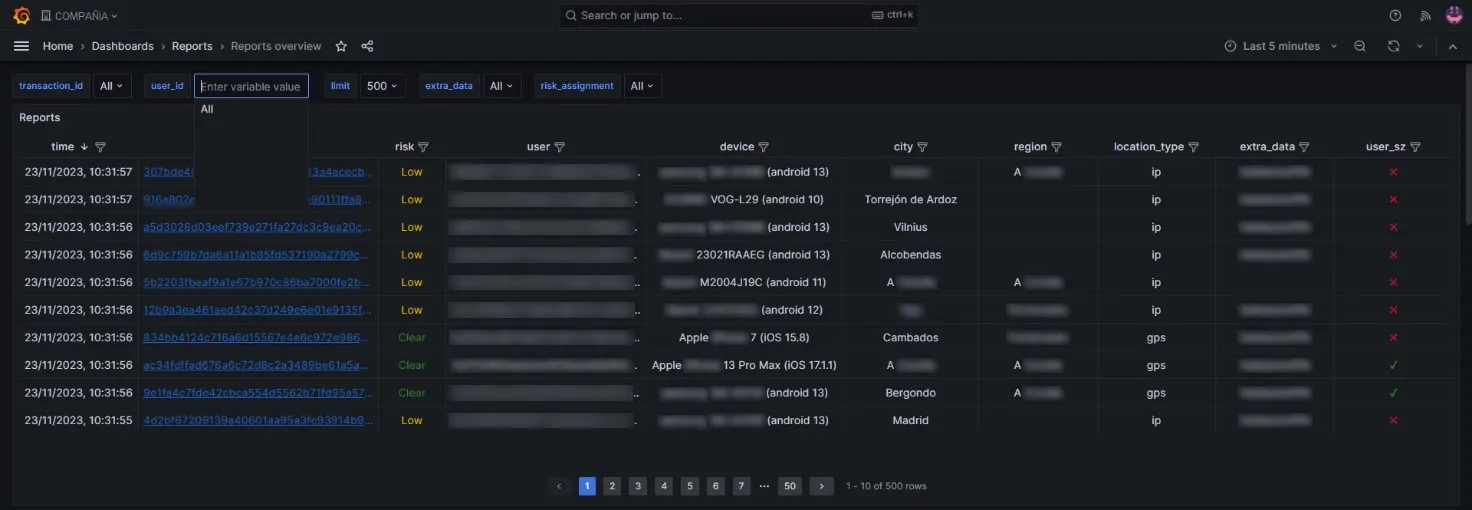This screenshot has width=1472, height=510.
Task: Open the transaction_id All dropdown
Action: [x=112, y=86]
